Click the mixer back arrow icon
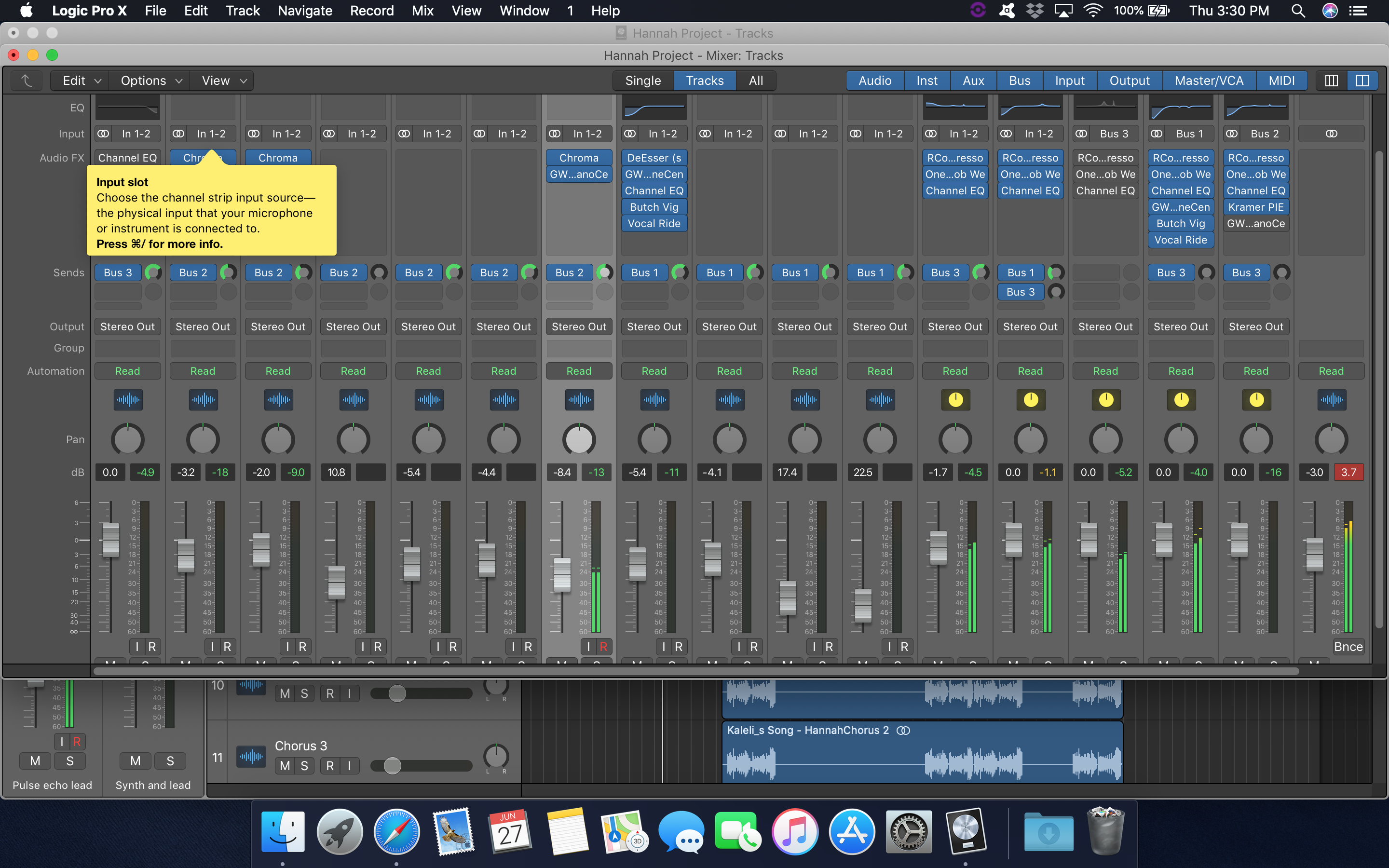The height and width of the screenshot is (868, 1389). [x=27, y=81]
